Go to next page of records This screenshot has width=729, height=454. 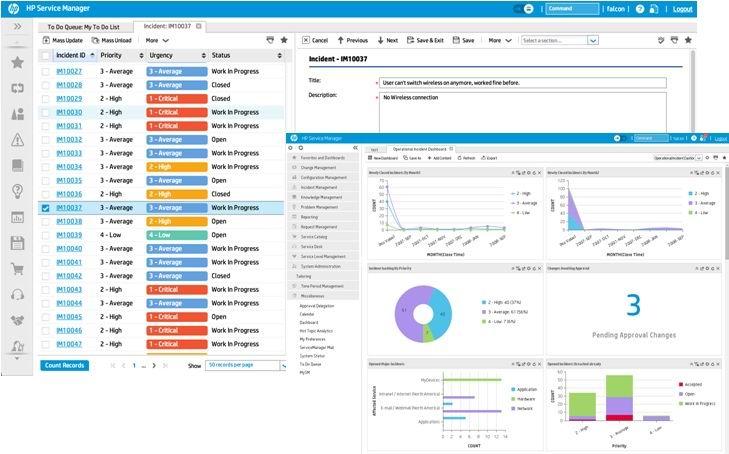(154, 366)
